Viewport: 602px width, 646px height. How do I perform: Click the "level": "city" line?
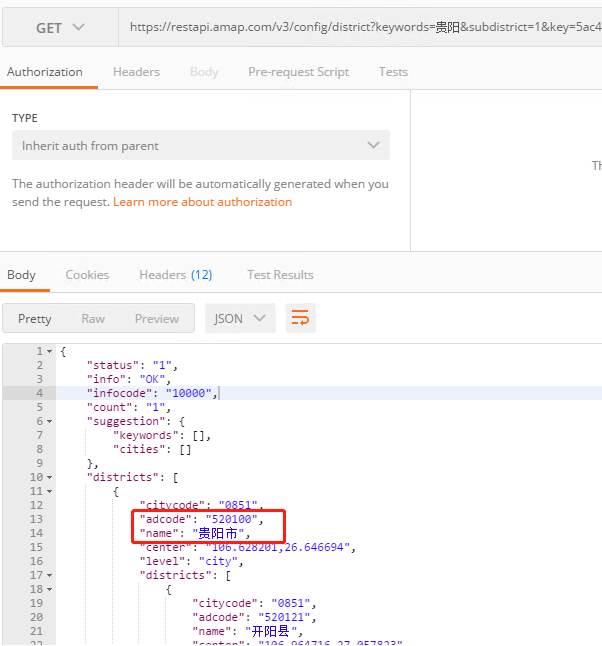pos(192,562)
